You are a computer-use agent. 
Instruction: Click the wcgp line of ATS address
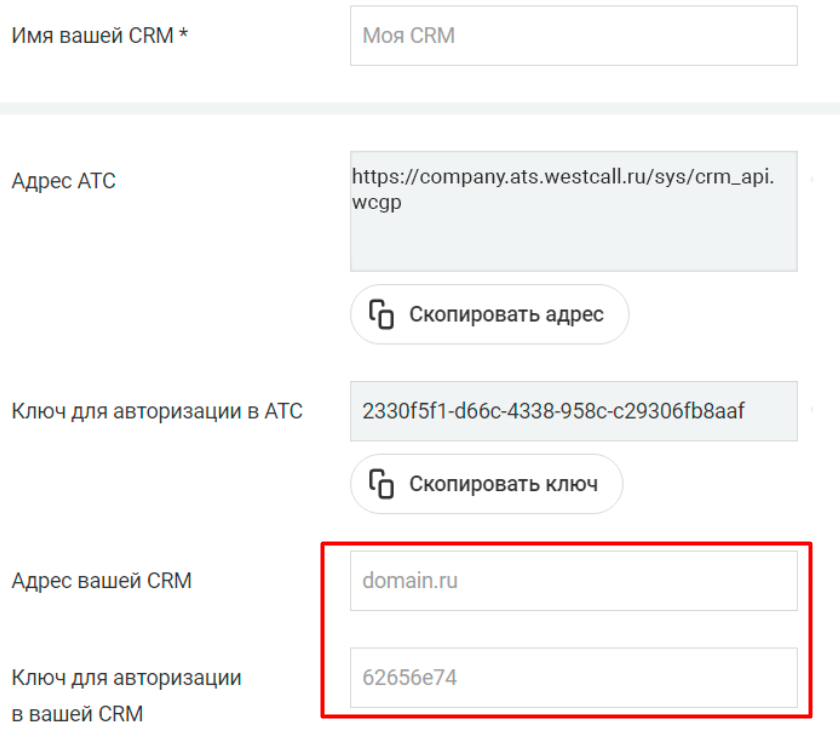(x=377, y=203)
